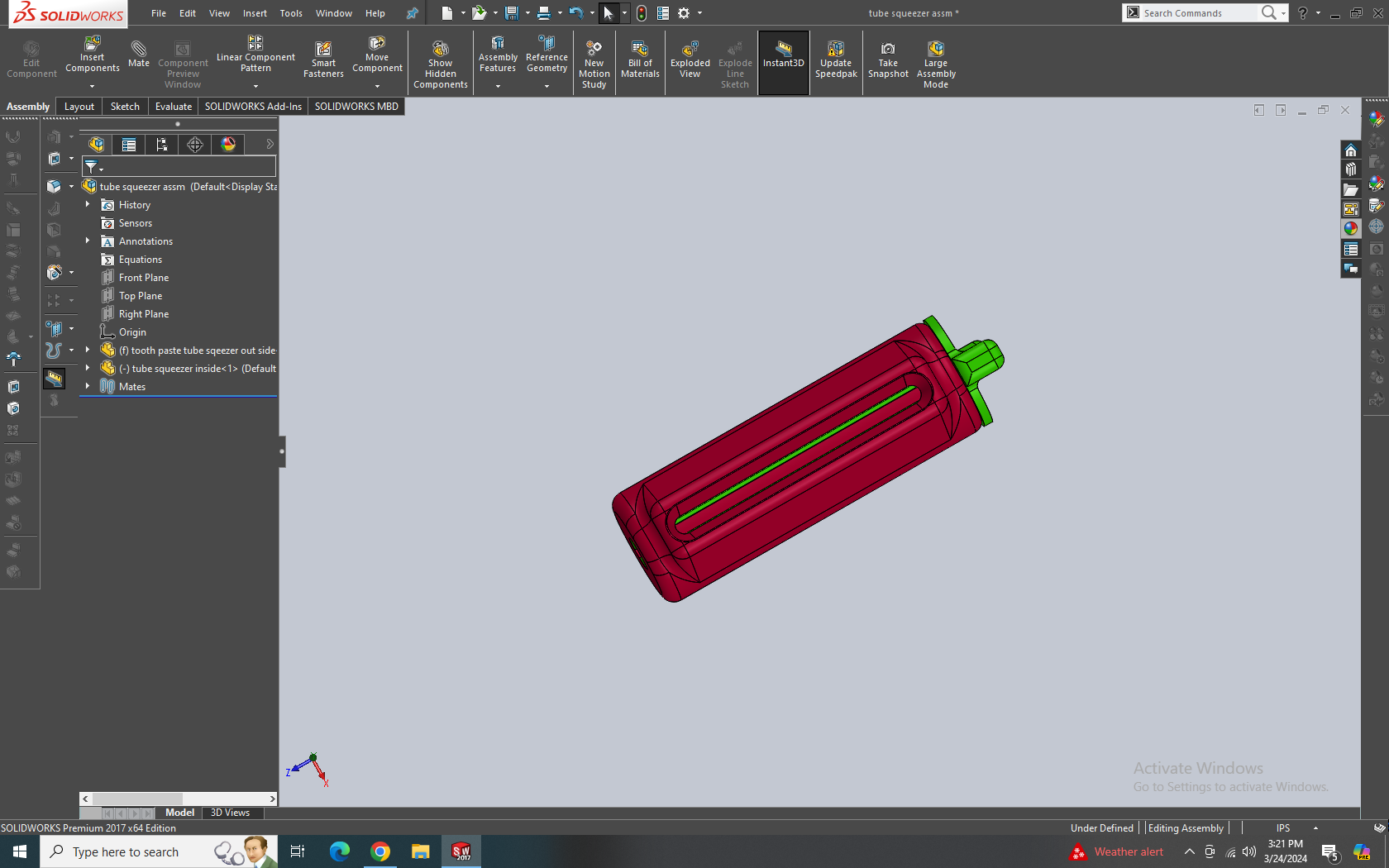Screen dimensions: 1389x868
Task: Open Microsoft Edge from taskbar
Action: tap(340, 851)
